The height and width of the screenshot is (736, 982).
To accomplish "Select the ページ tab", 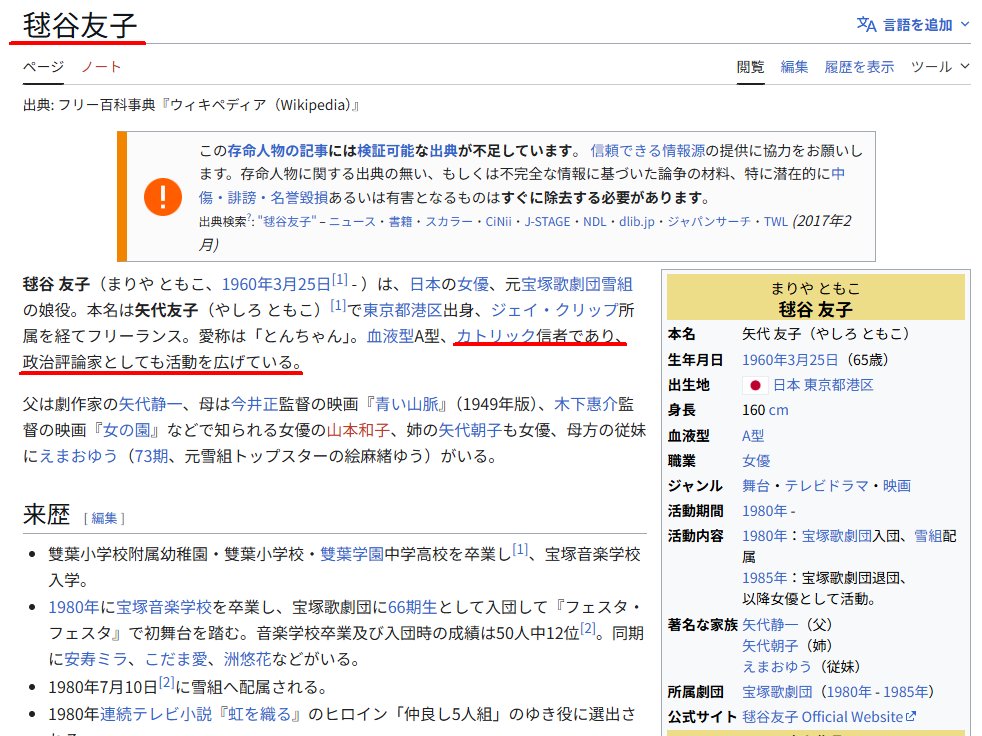I will 43,67.
